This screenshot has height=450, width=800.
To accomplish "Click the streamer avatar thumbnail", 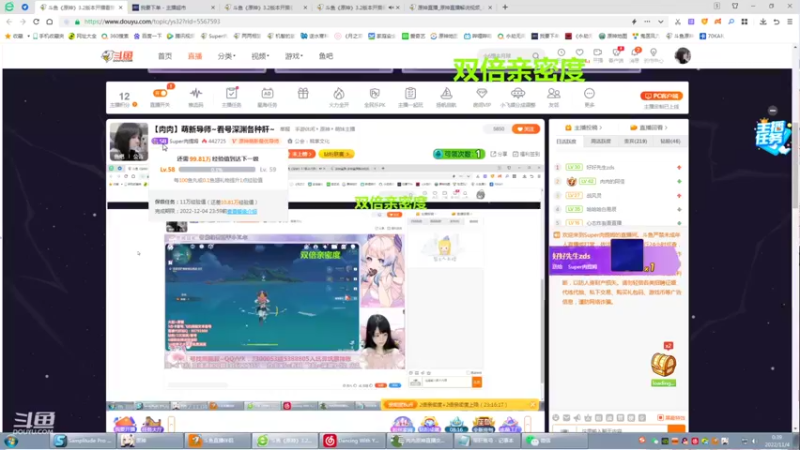I will pos(129,141).
